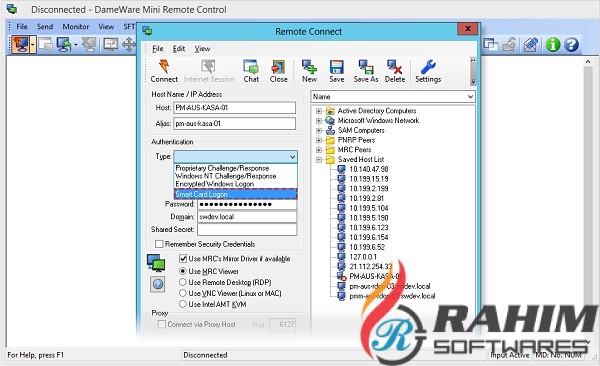Expand SAM Computers node
Screen dimensions: 600x366
[318, 131]
